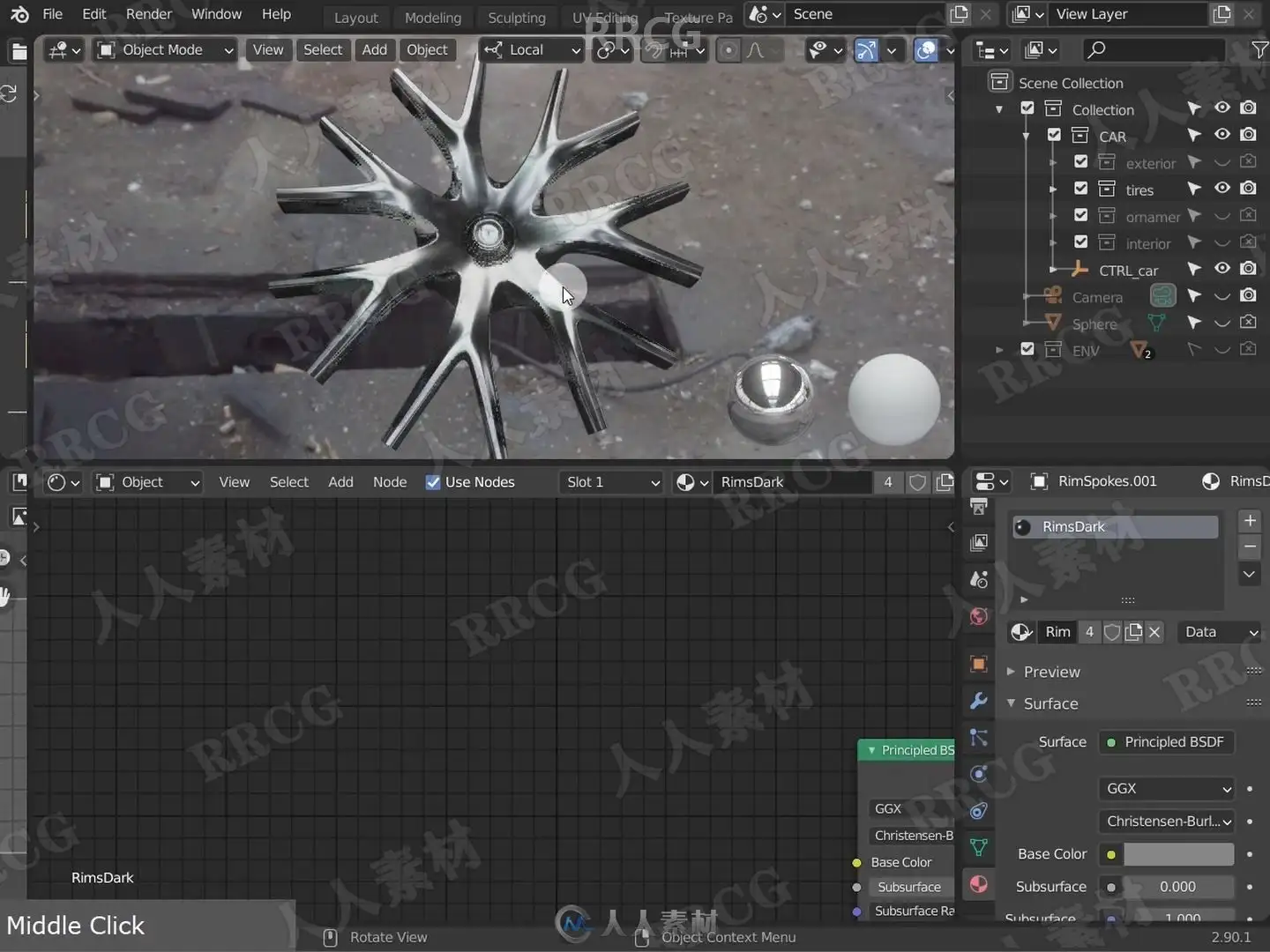Create new scene copy icon
Screen dimensions: 1270x952
[x=960, y=14]
